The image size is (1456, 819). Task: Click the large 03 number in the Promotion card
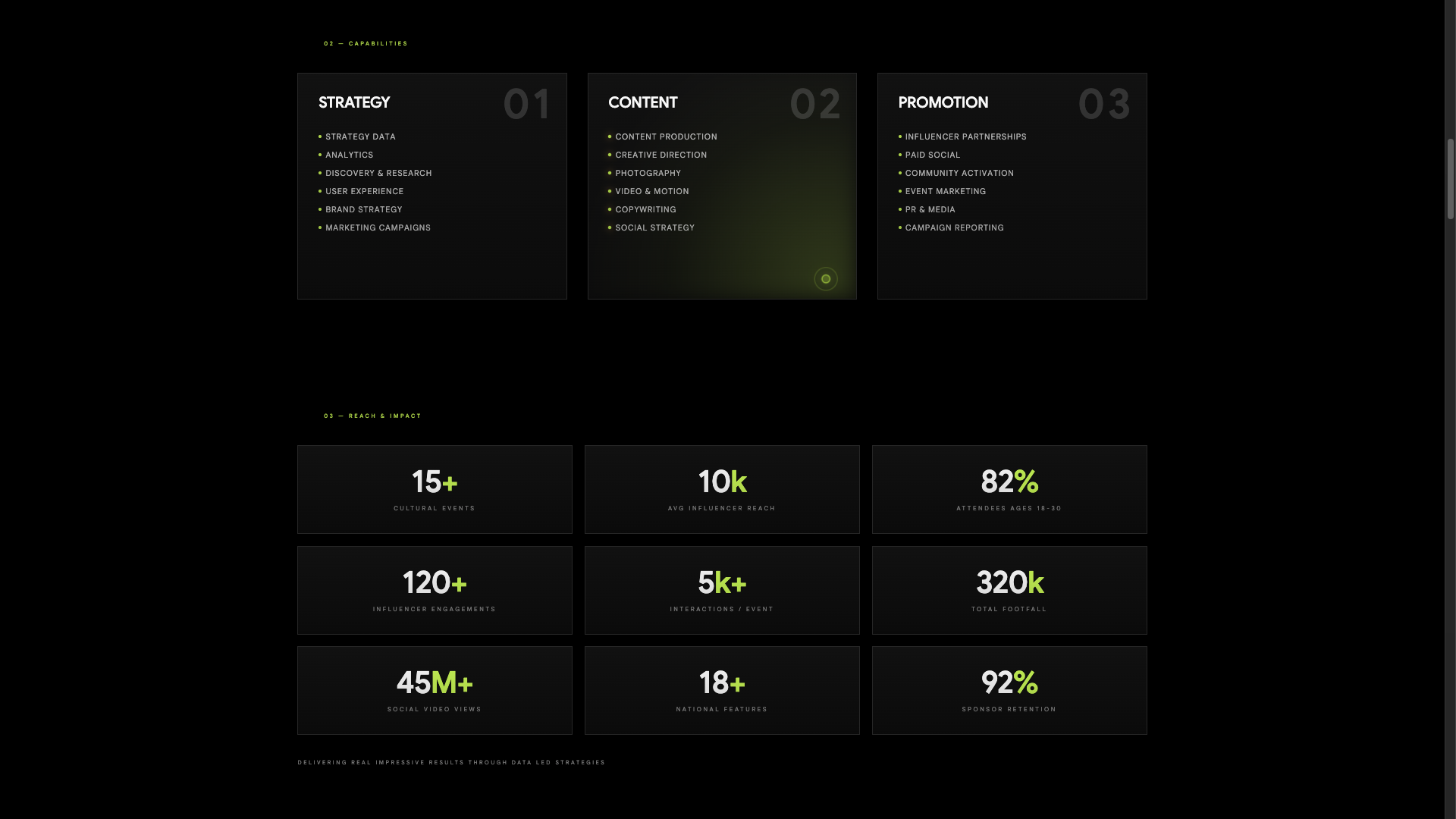point(1104,104)
